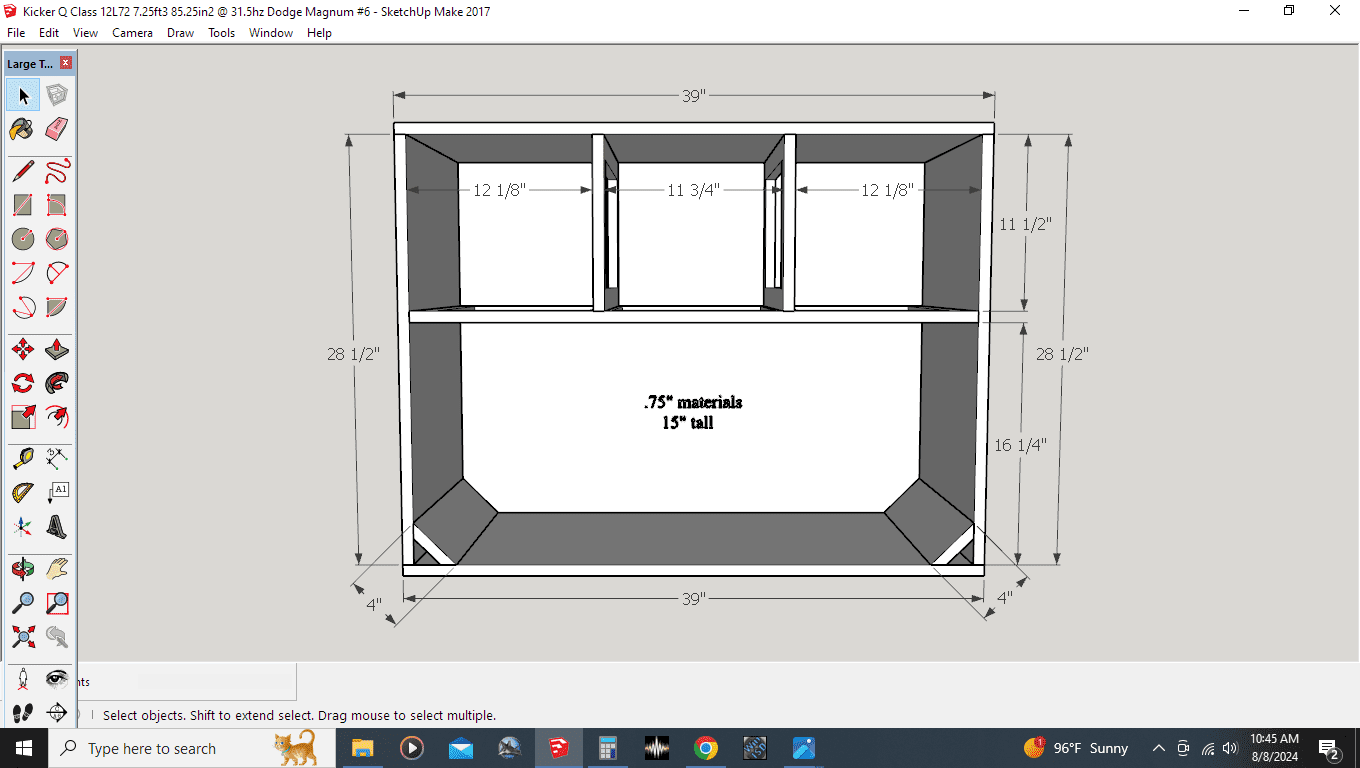Select the Offset tool
The height and width of the screenshot is (768, 1360).
point(57,417)
